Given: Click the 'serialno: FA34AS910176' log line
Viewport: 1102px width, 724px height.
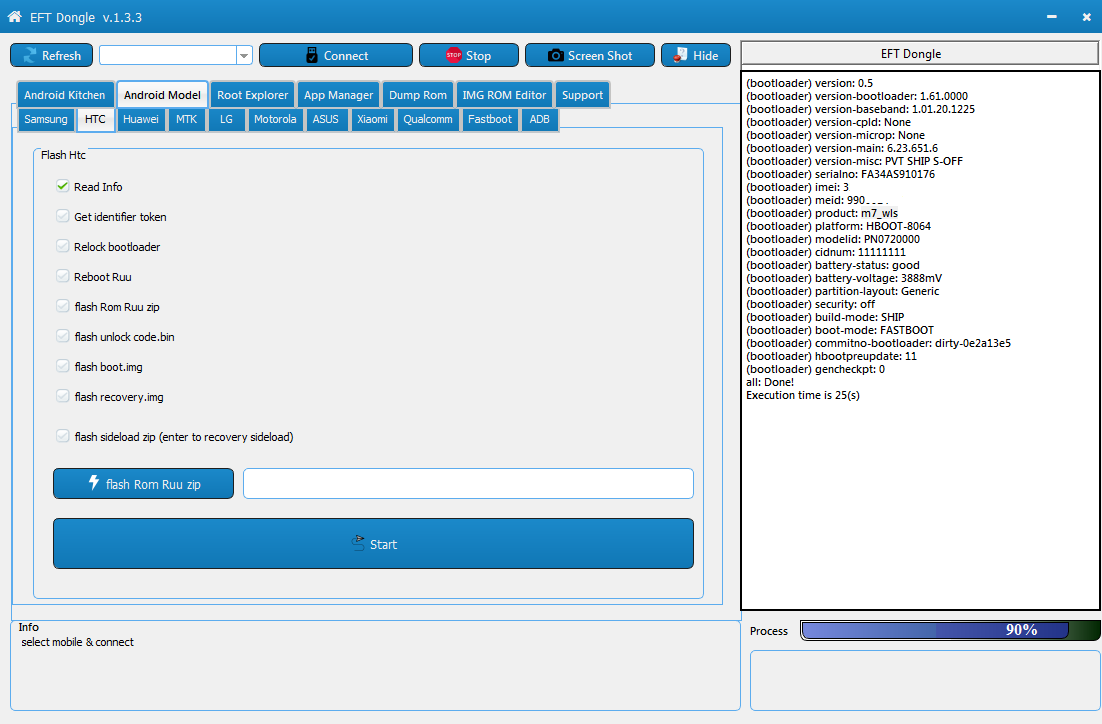Looking at the screenshot, I should (x=841, y=174).
